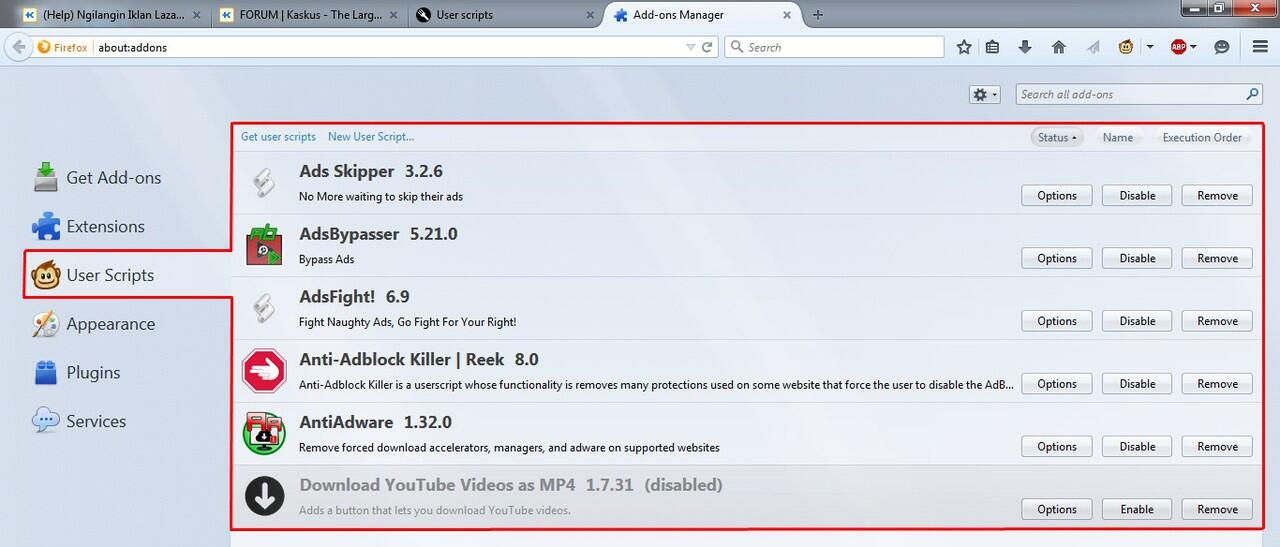
Task: Click the chat smiley toolbar icon
Action: [1221, 47]
